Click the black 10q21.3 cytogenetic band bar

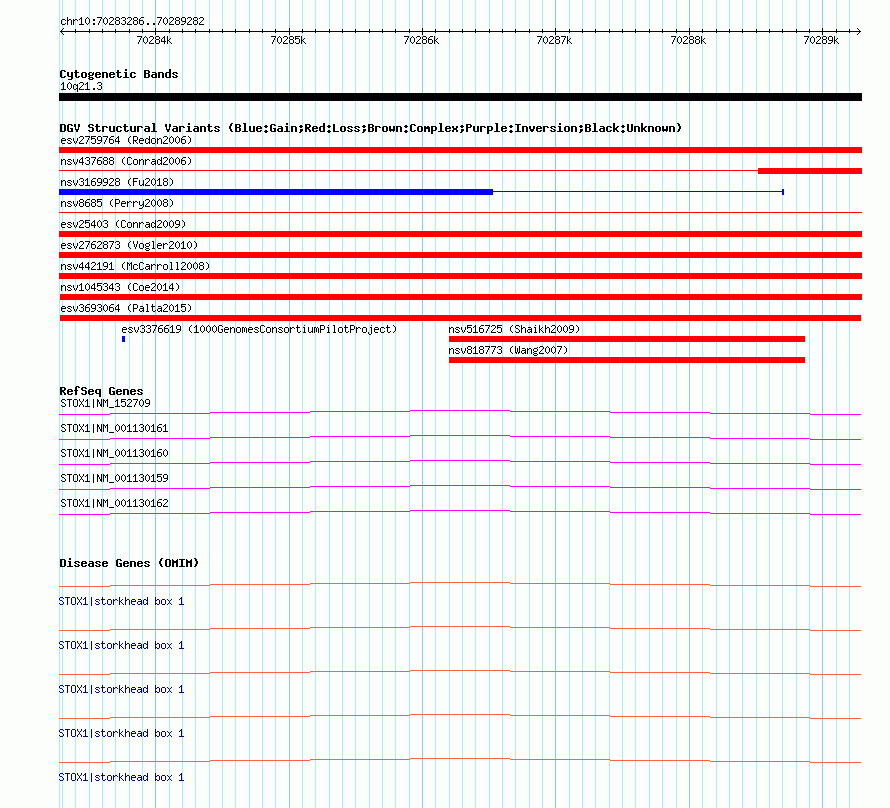(x=460, y=97)
